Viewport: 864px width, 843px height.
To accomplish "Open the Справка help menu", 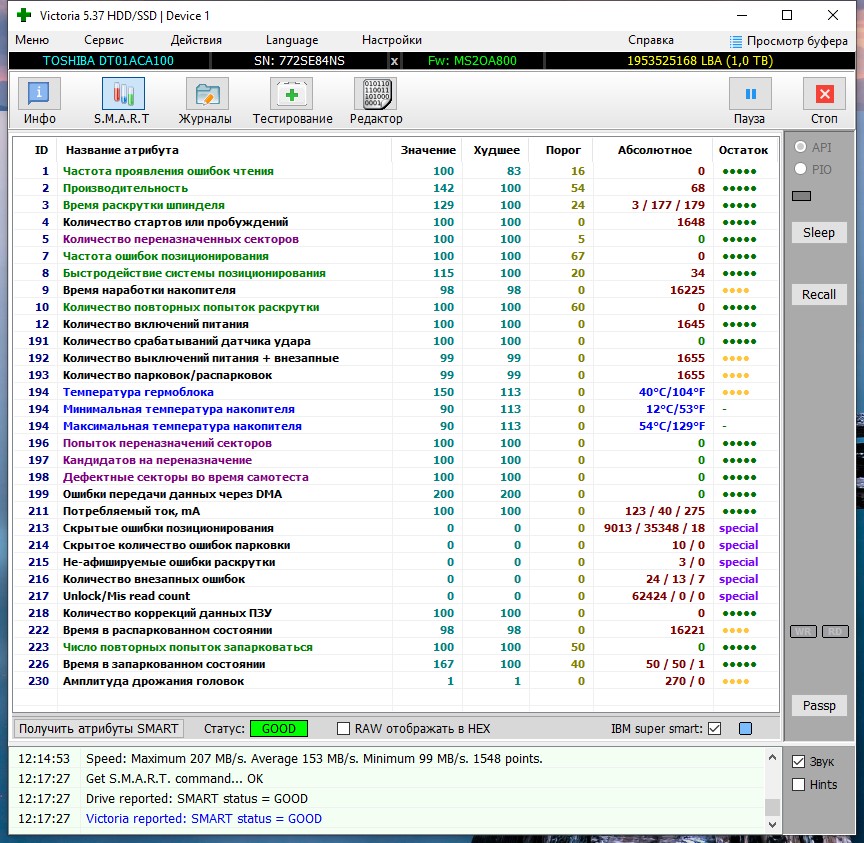I will (651, 40).
